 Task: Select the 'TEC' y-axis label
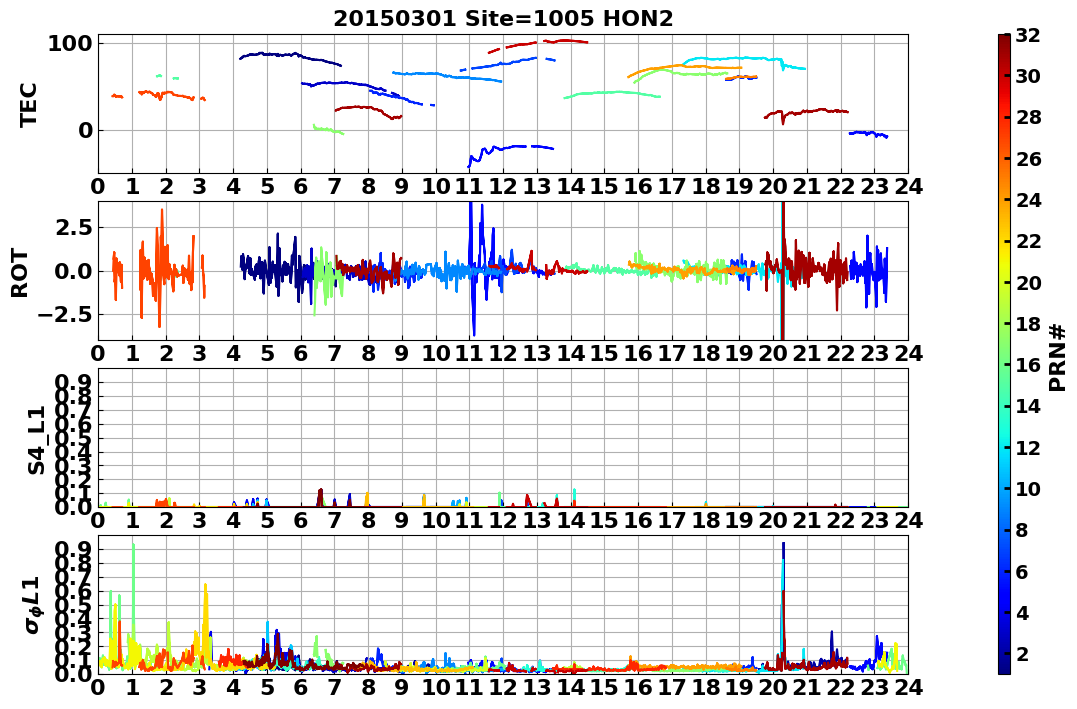tap(28, 104)
